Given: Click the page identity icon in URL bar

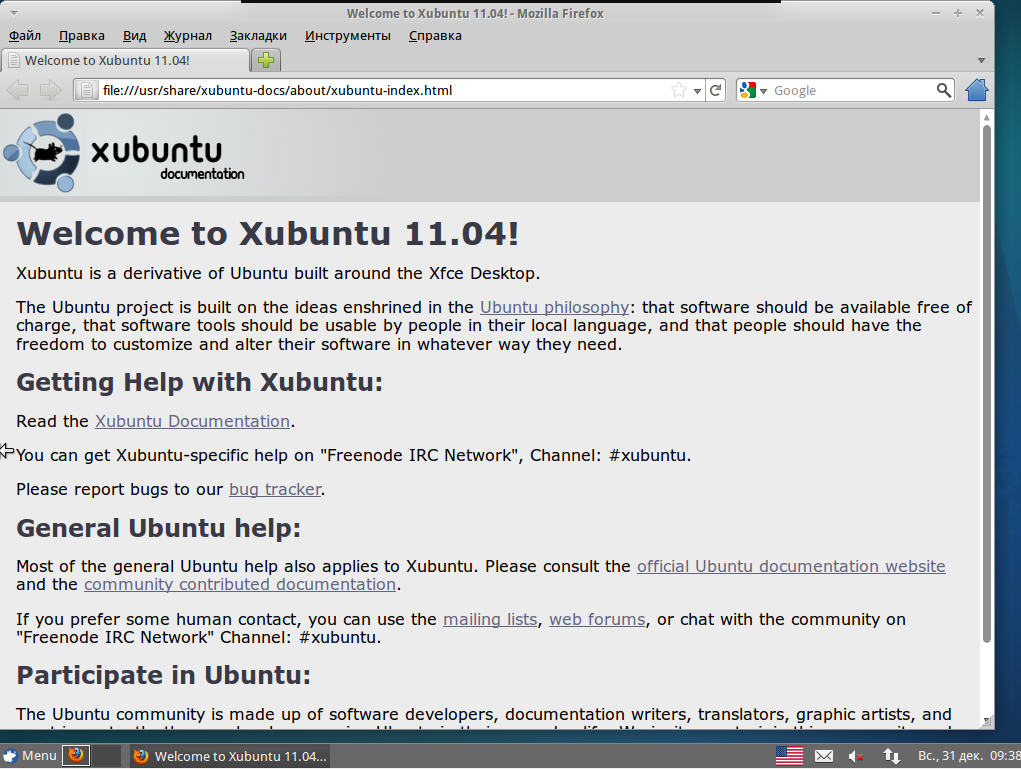Looking at the screenshot, I should click(x=87, y=91).
